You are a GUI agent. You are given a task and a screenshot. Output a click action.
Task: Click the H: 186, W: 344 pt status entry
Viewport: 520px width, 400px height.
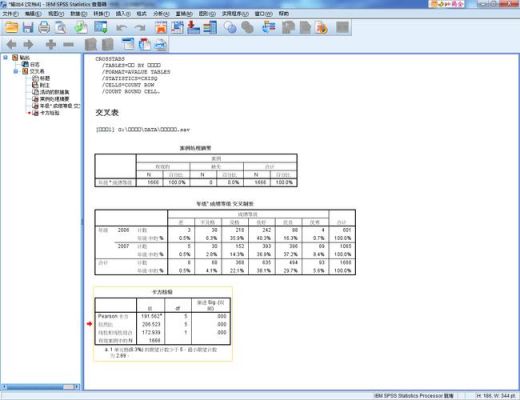(x=495, y=396)
